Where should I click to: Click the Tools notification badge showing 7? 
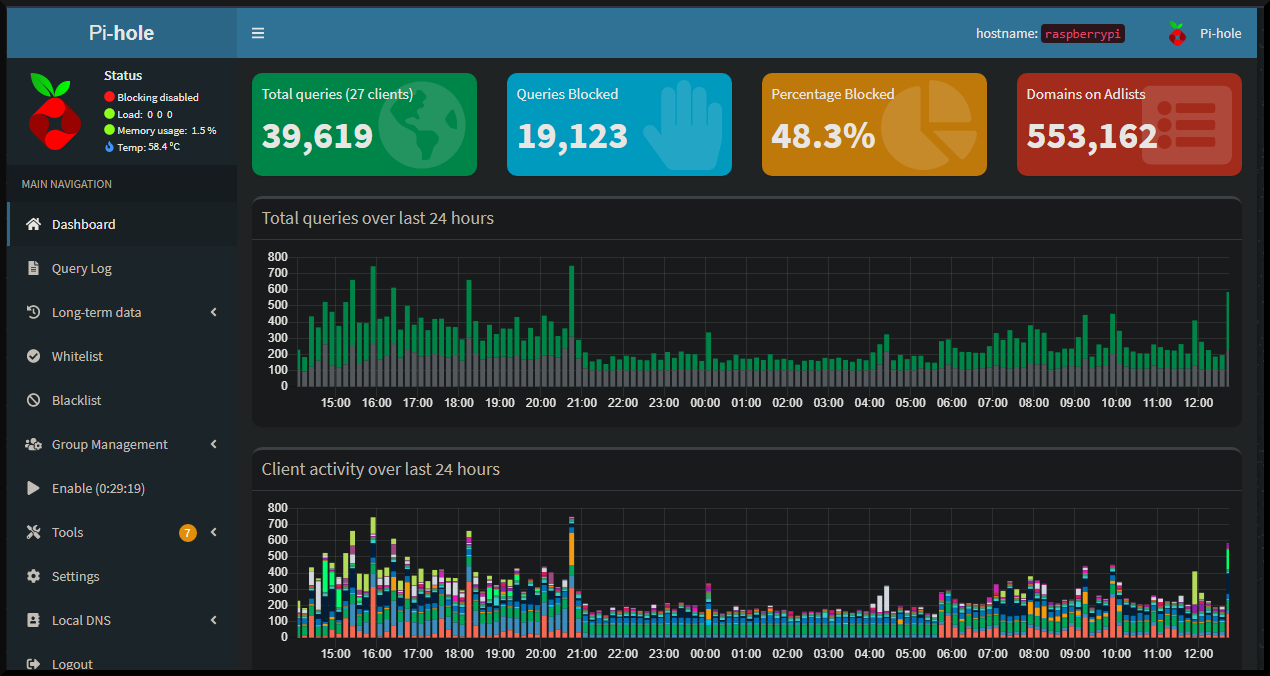(188, 532)
